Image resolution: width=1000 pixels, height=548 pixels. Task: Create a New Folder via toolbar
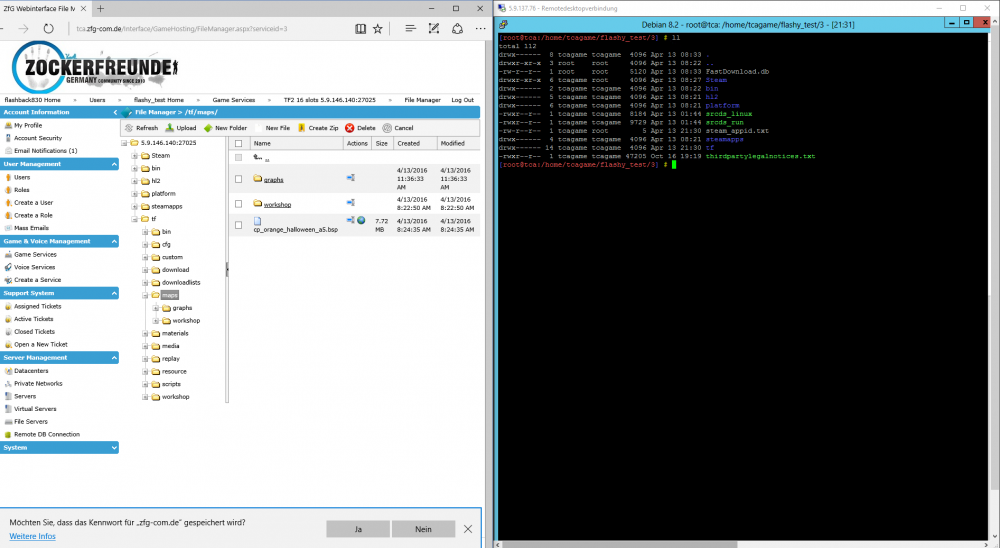pyautogui.click(x=208, y=128)
